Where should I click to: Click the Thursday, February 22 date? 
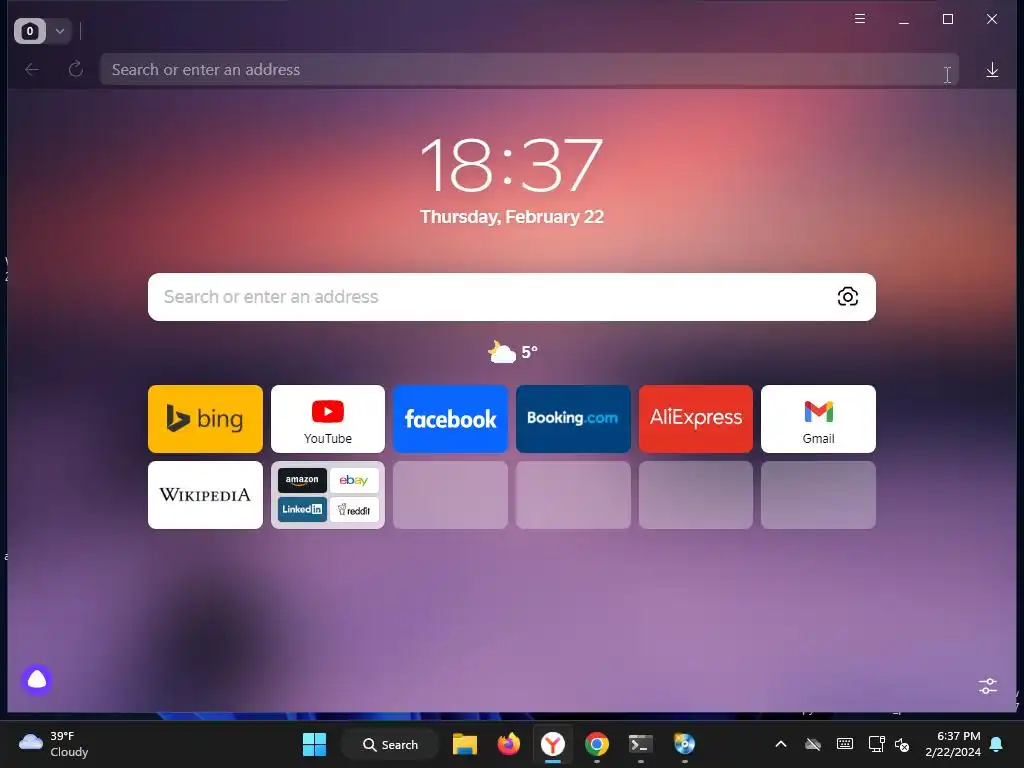point(511,217)
